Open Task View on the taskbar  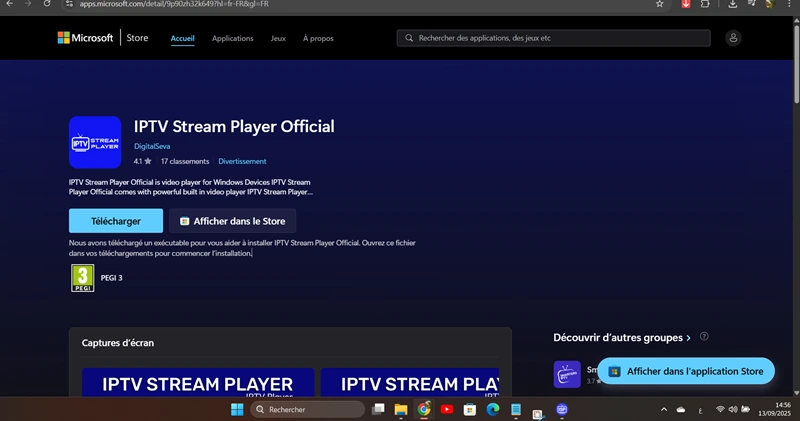coord(378,409)
